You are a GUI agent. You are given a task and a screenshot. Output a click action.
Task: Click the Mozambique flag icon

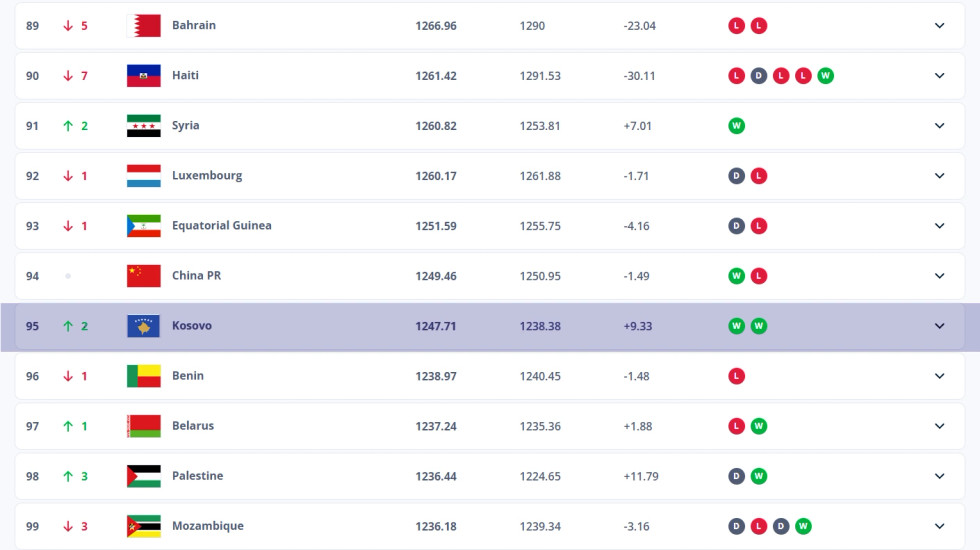[x=144, y=526]
